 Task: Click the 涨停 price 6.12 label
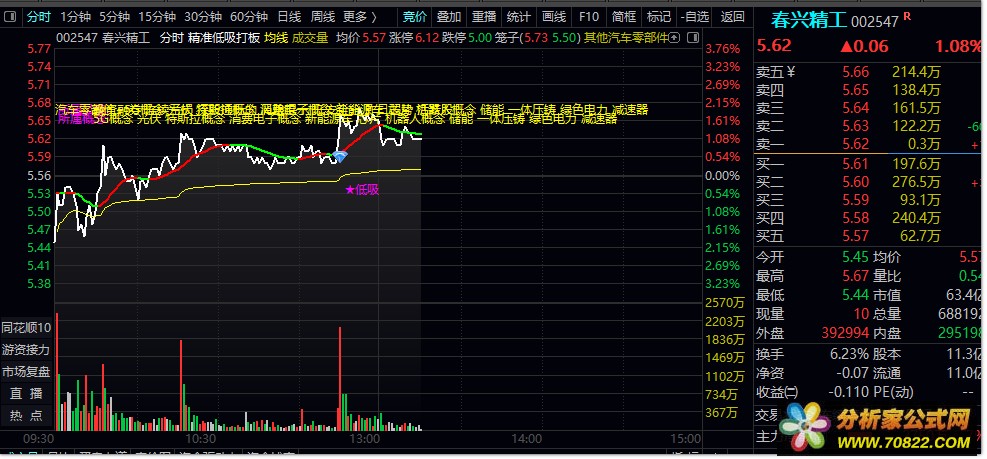[414, 38]
